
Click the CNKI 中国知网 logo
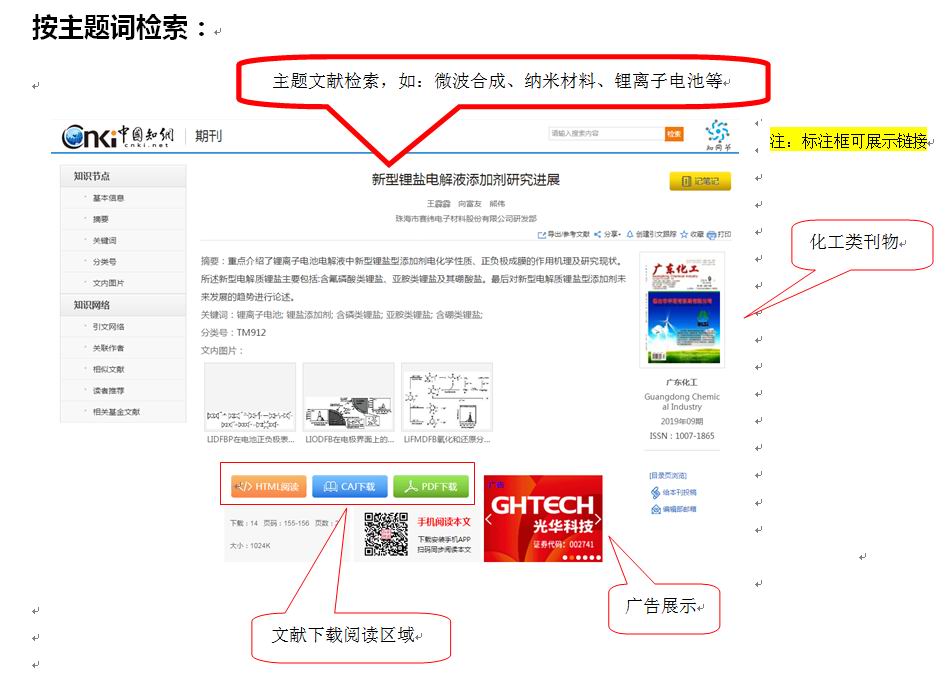tap(118, 135)
